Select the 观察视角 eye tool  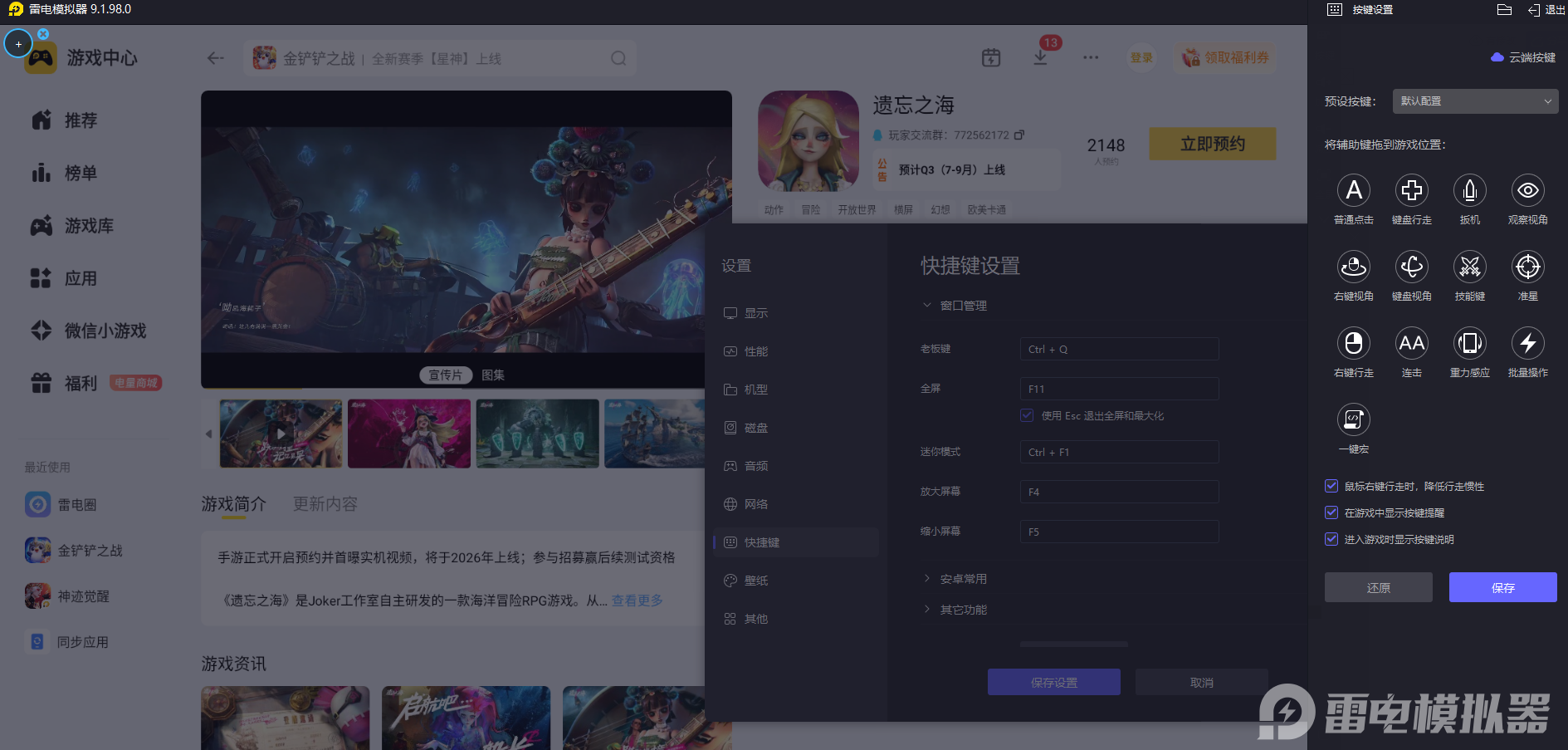point(1528,191)
